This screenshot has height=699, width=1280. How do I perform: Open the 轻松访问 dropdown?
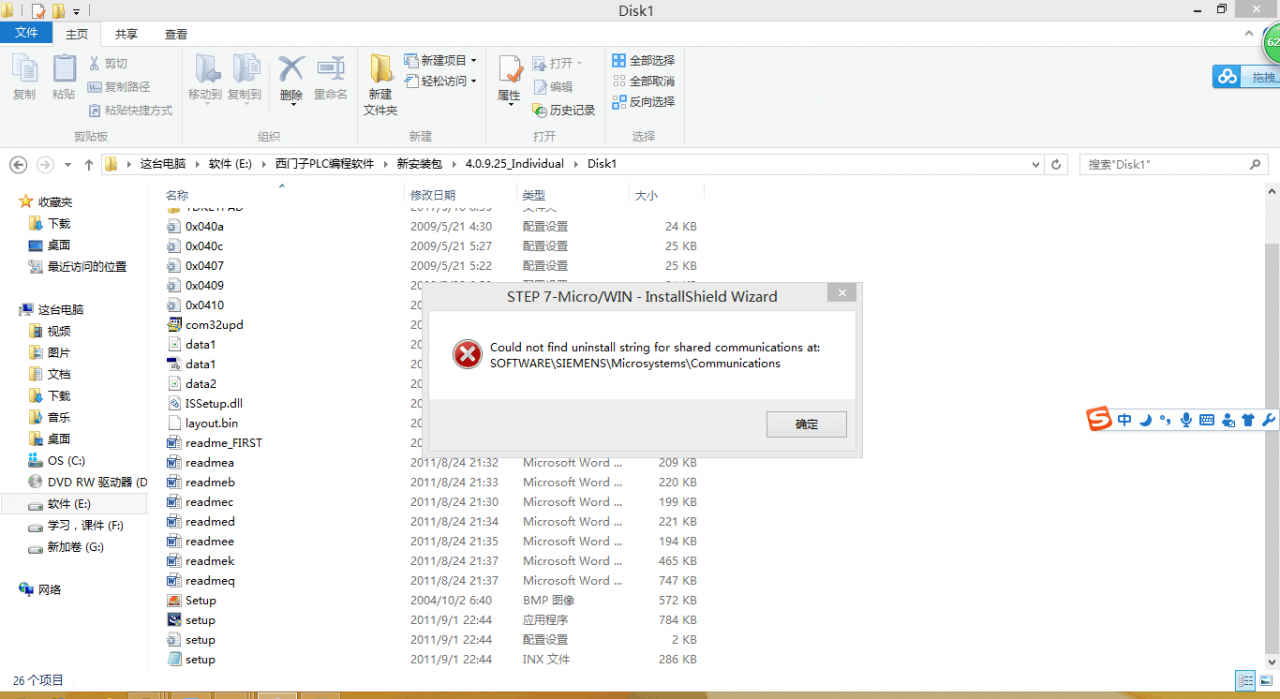pyautogui.click(x=440, y=81)
